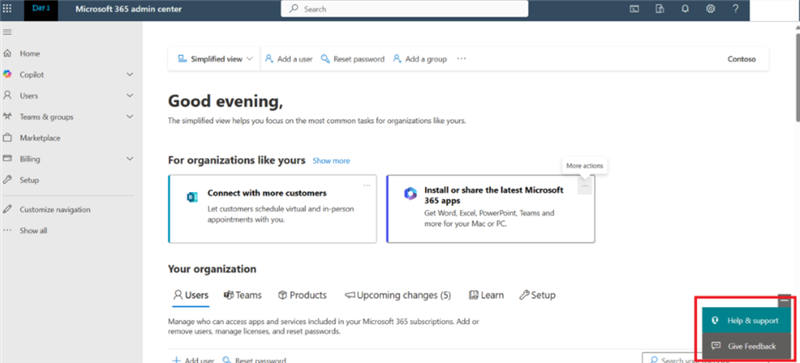Open the settings gear icon
Screen dimensions: 800x363
click(x=710, y=9)
